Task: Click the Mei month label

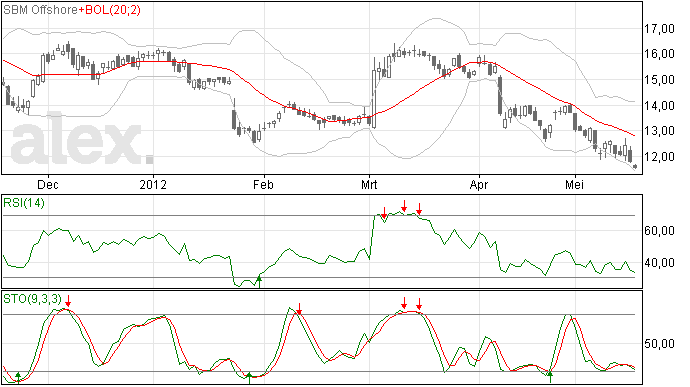Action: click(575, 184)
